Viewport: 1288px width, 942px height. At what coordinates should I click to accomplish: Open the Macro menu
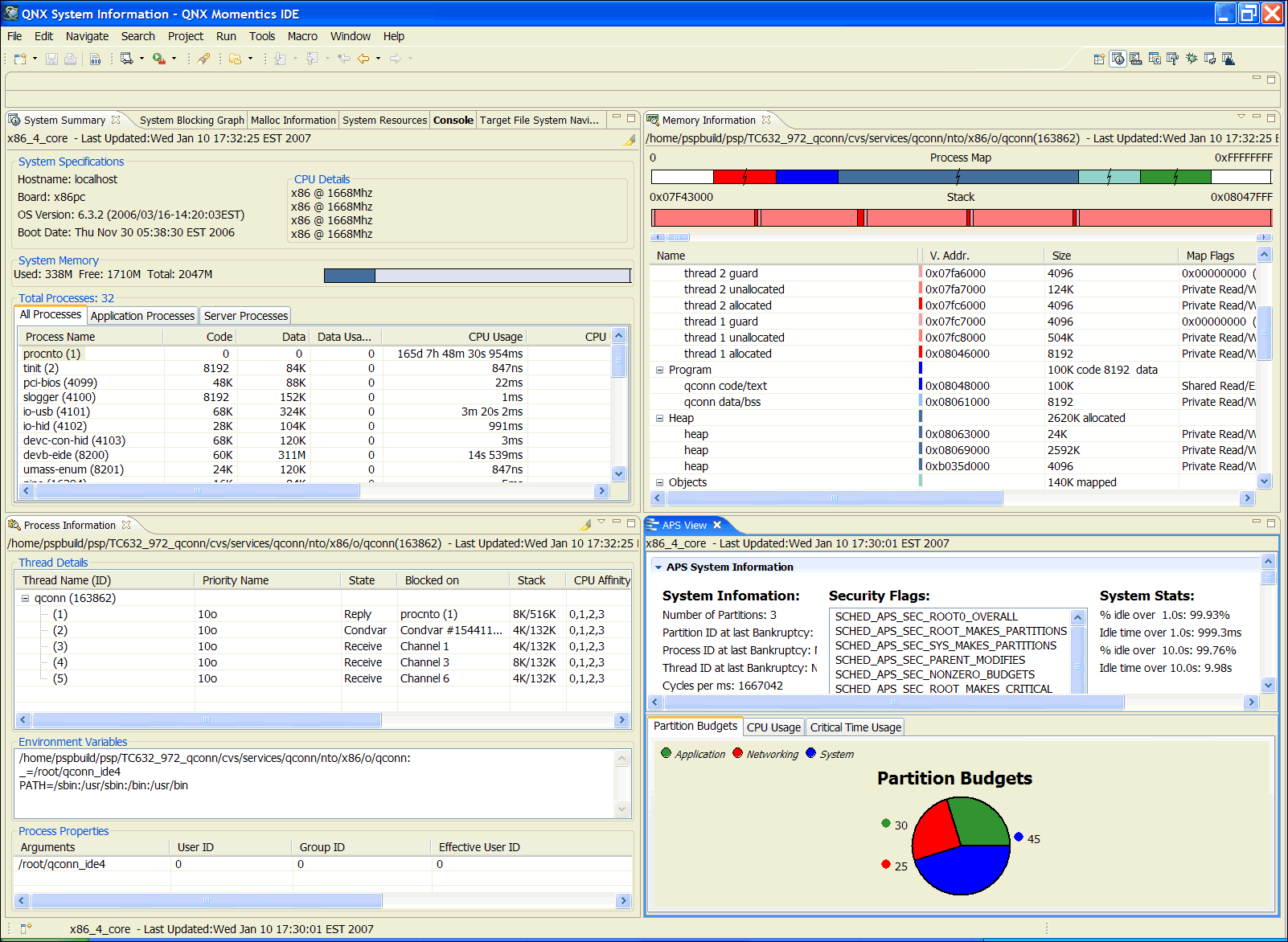click(x=303, y=36)
